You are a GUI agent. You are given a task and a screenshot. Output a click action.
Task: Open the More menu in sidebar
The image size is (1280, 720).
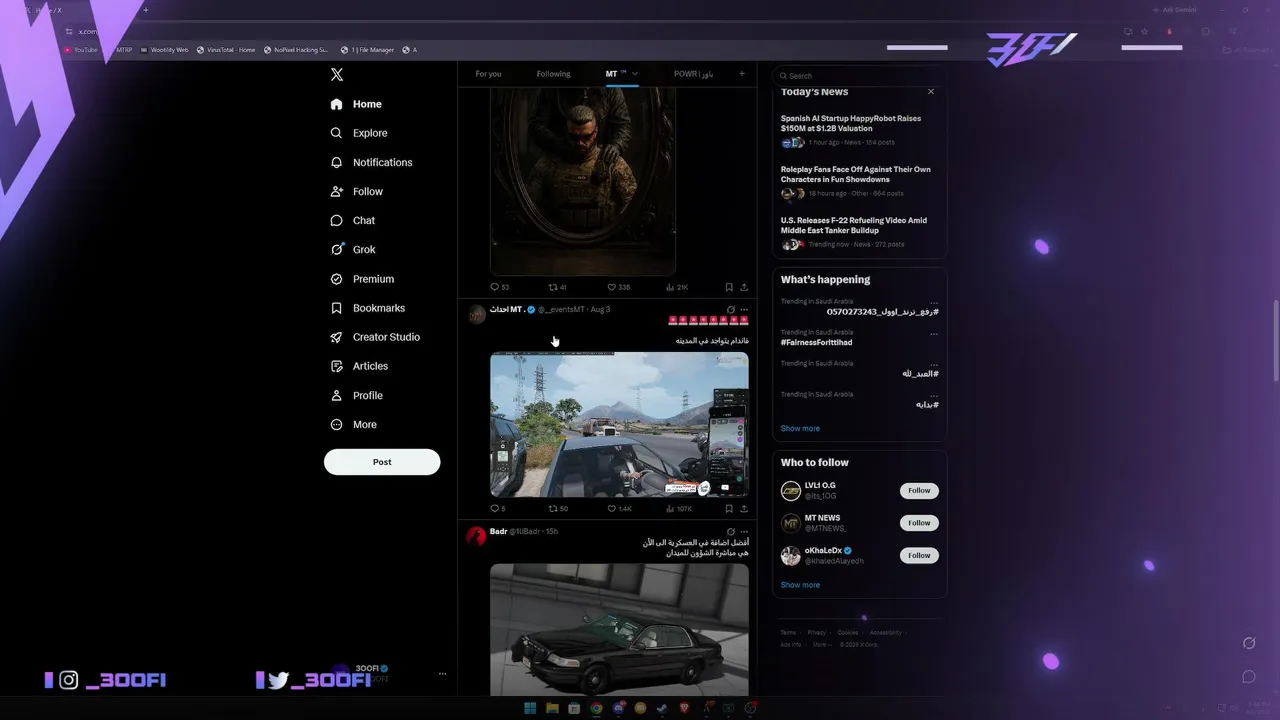(x=353, y=424)
